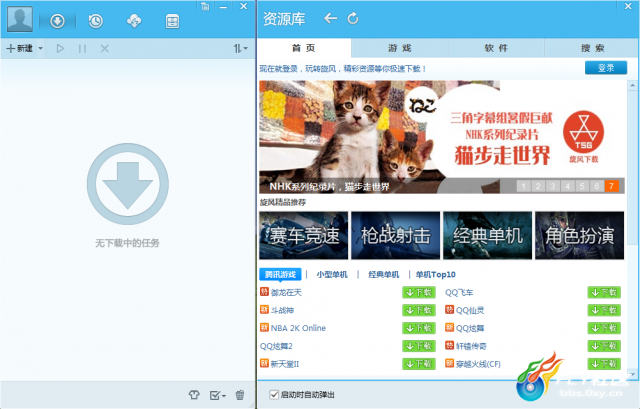
Task: Open the download history clock icon
Action: (x=96, y=21)
